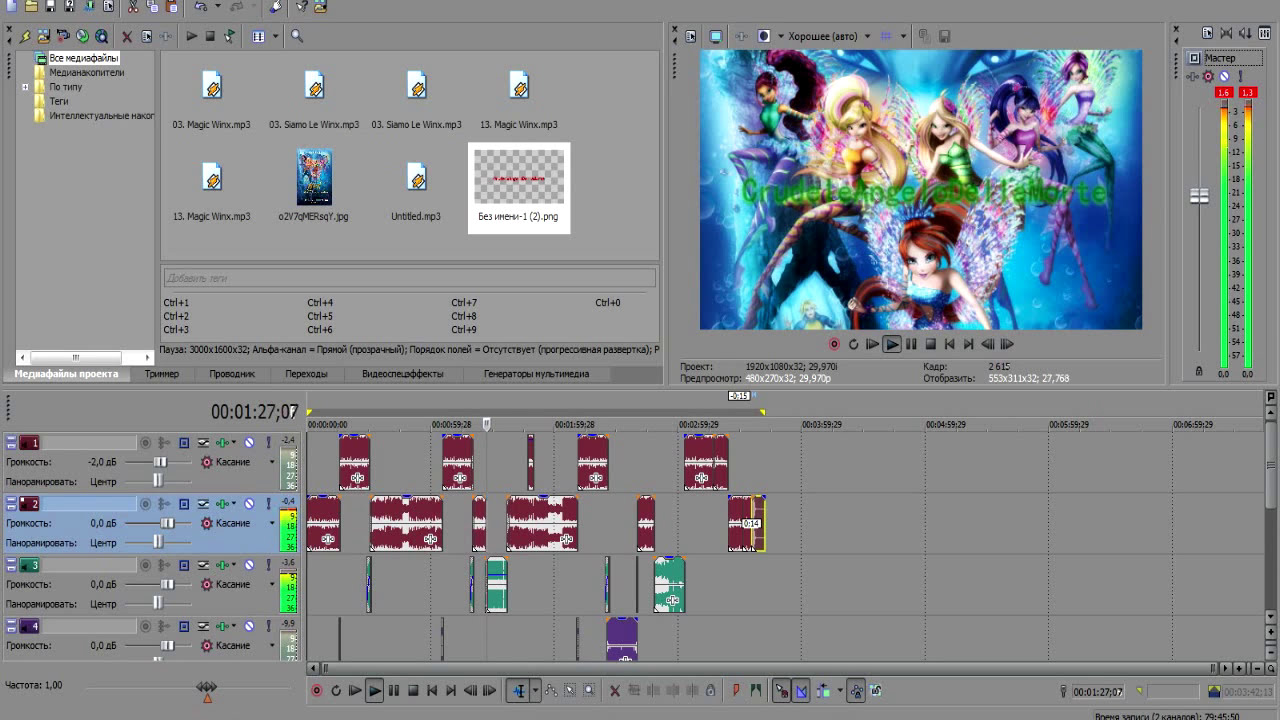
Task: Mute audio track 1
Action: 249,443
